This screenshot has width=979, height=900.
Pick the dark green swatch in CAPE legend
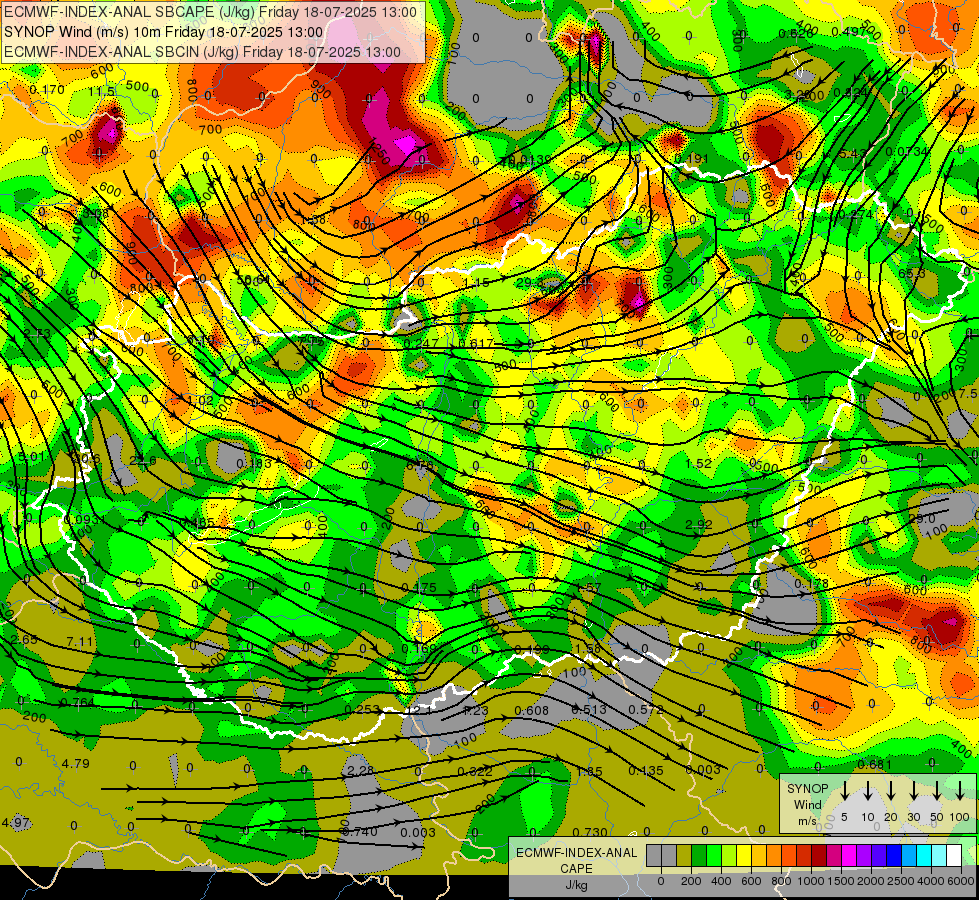coord(699,856)
